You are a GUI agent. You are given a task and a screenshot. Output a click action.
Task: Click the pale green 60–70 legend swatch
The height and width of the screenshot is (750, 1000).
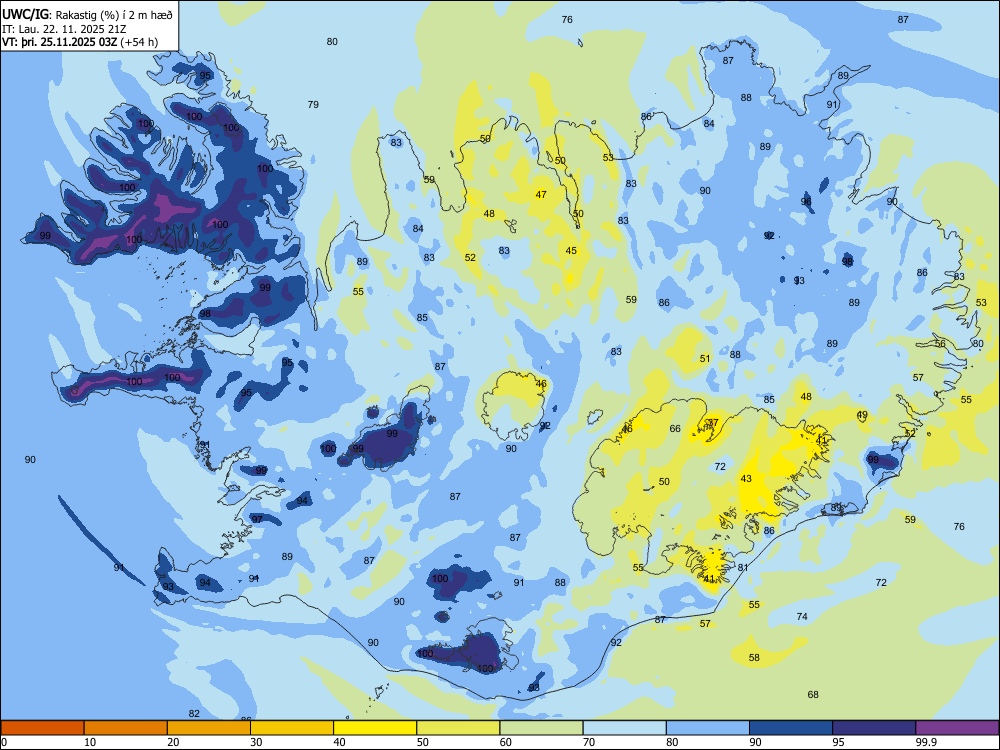(x=541, y=728)
